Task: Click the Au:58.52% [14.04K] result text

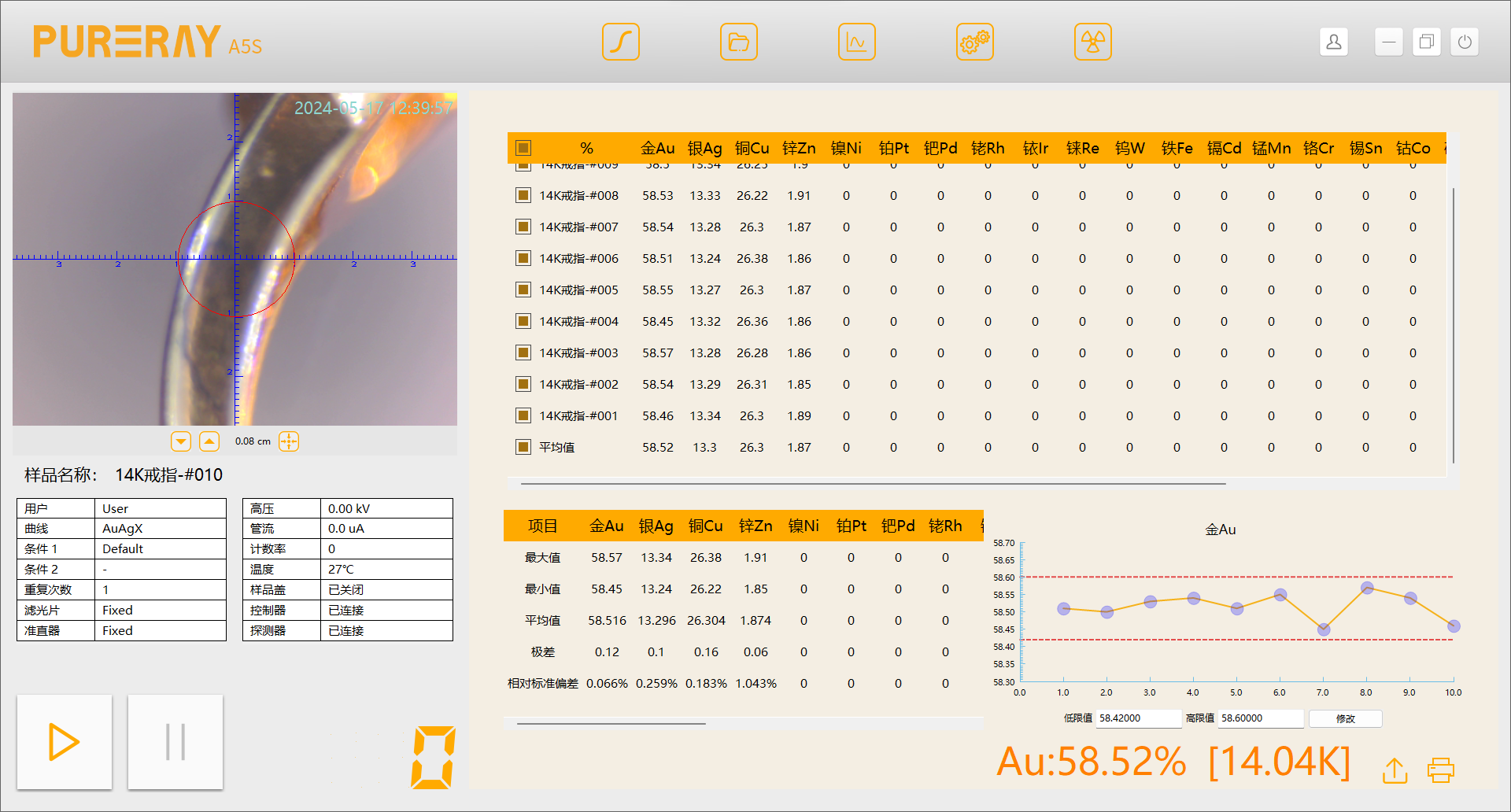Action: click(1174, 762)
